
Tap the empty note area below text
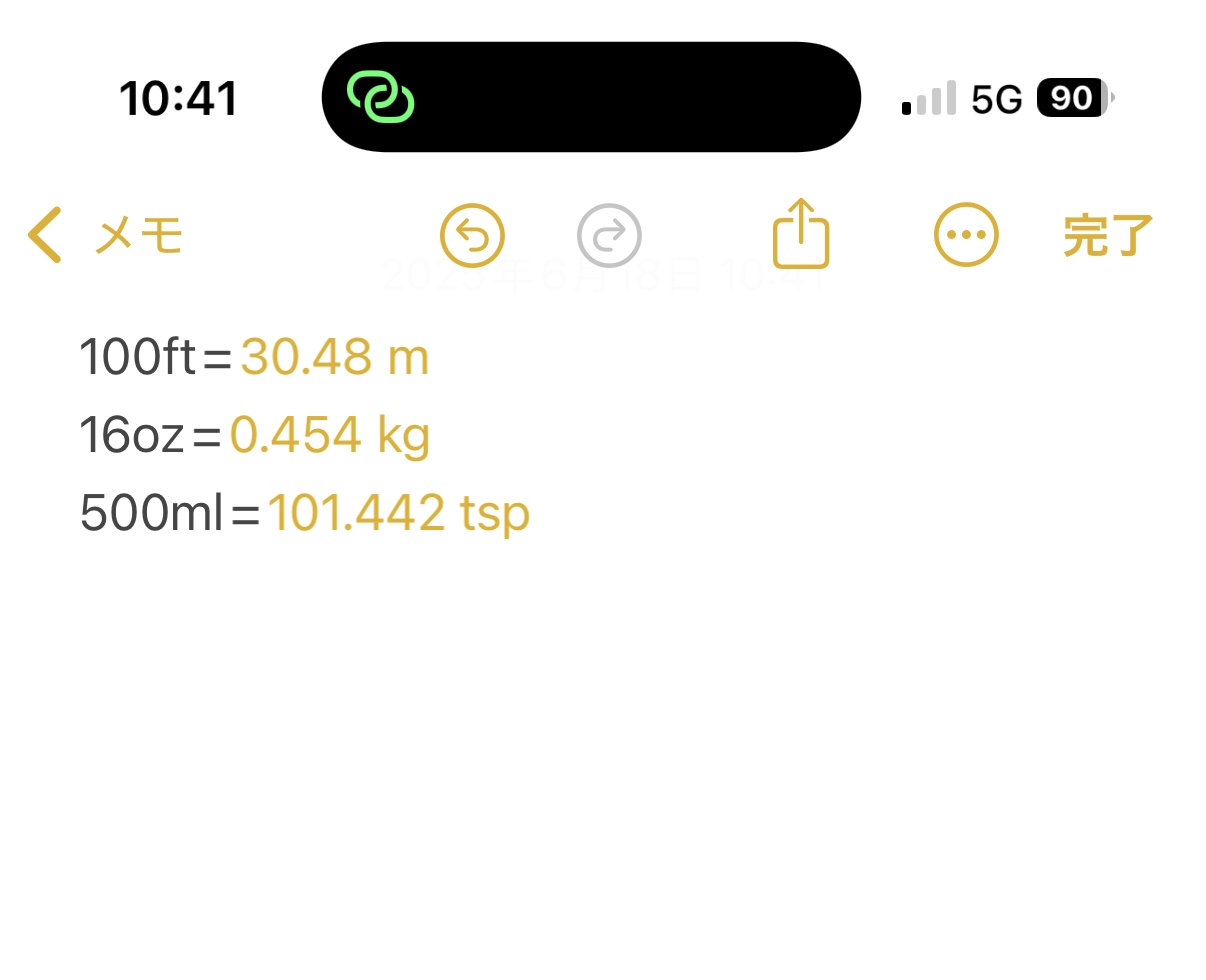pos(603,760)
